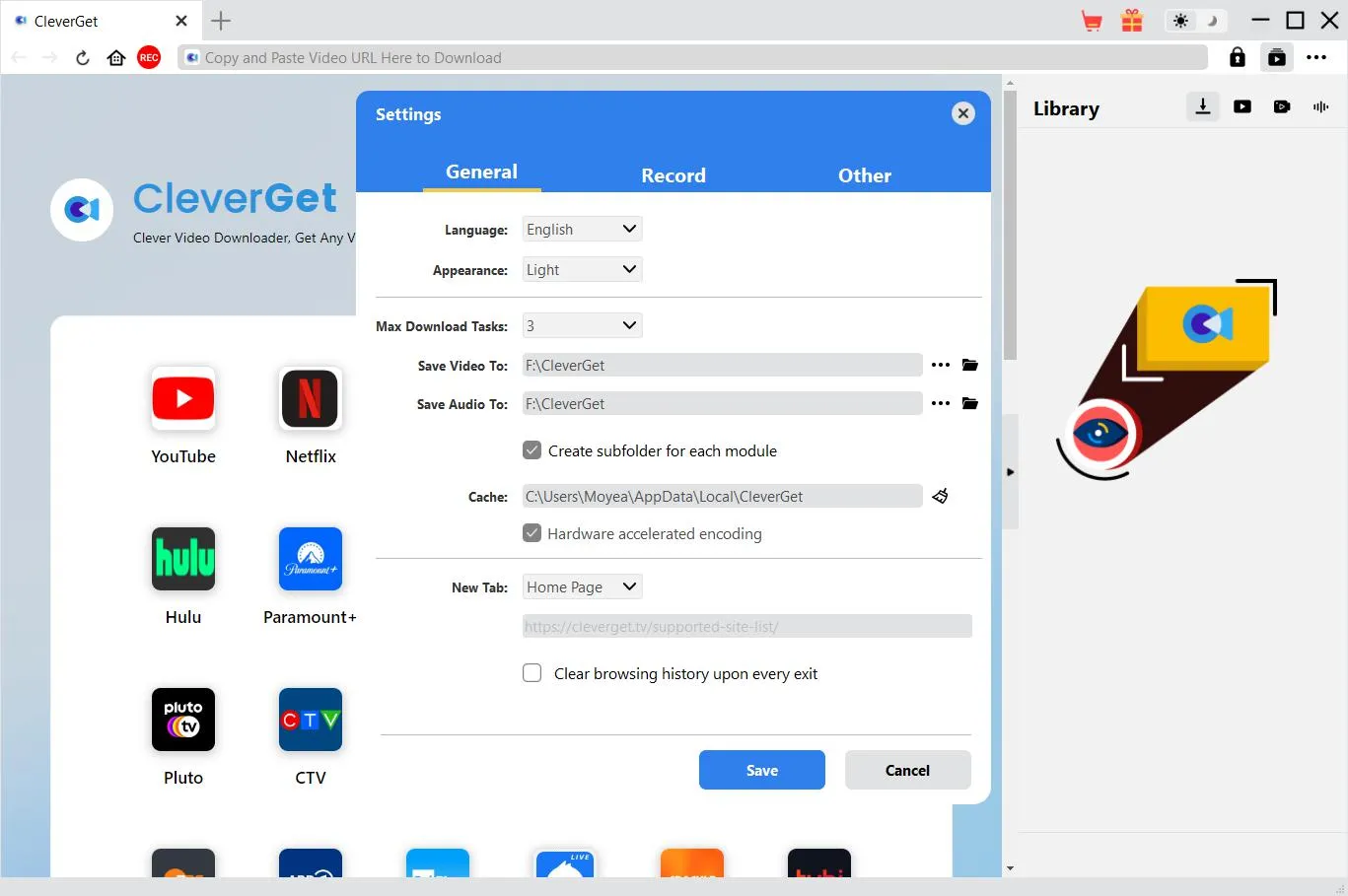Open the shopping cart purchase icon

1092,21
